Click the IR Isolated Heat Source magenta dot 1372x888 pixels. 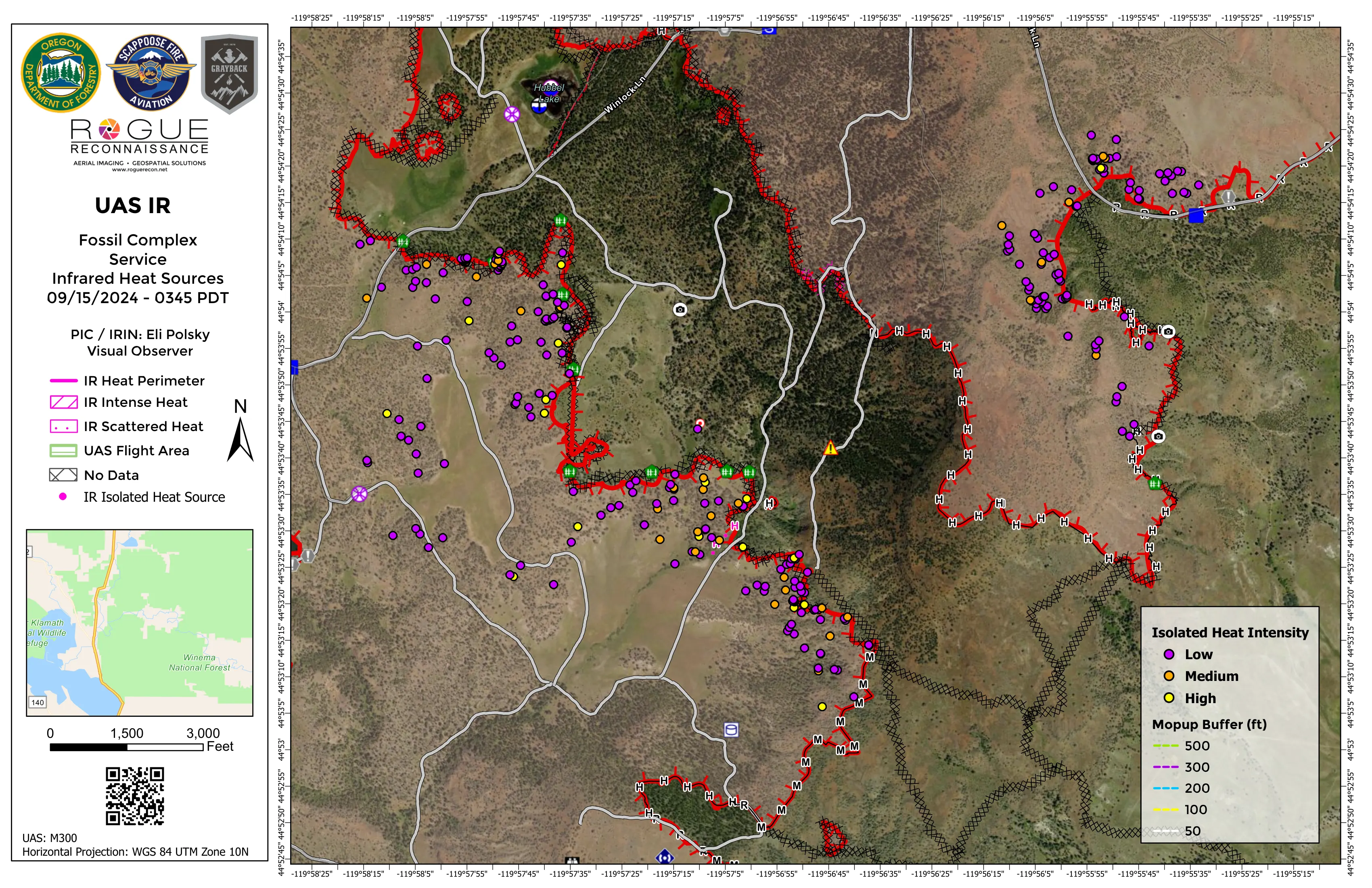63,496
